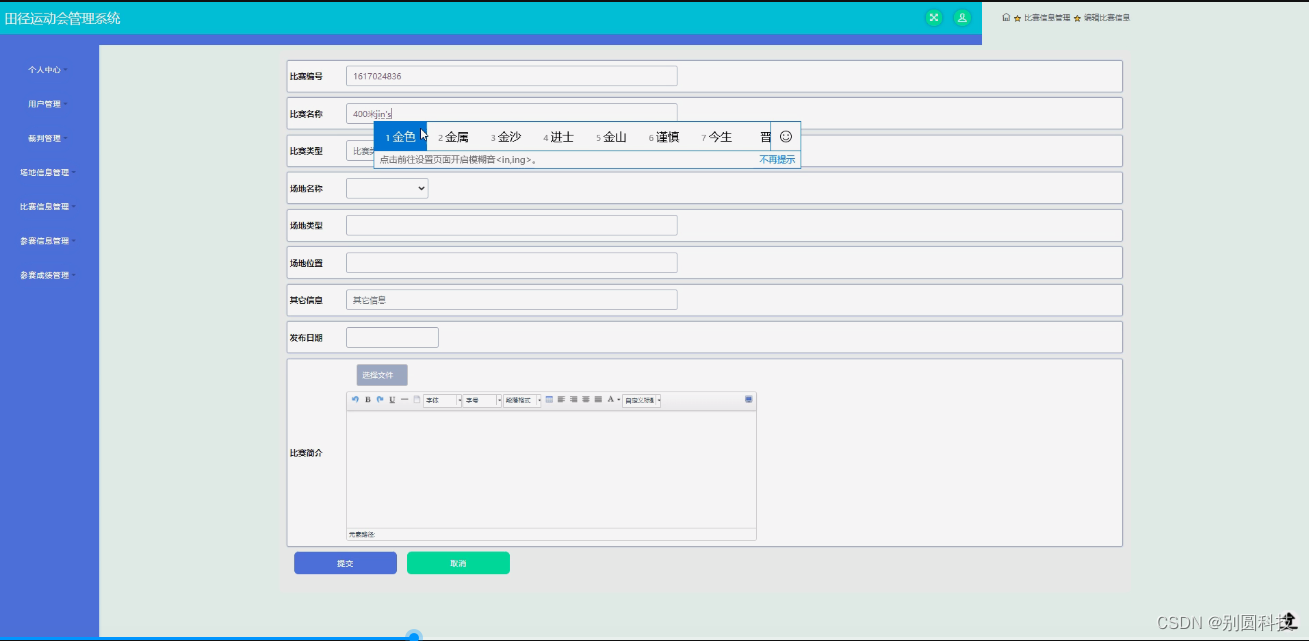1309x641 pixels.
Task: Click the 不再提示 link in IME hint
Action: click(x=777, y=159)
